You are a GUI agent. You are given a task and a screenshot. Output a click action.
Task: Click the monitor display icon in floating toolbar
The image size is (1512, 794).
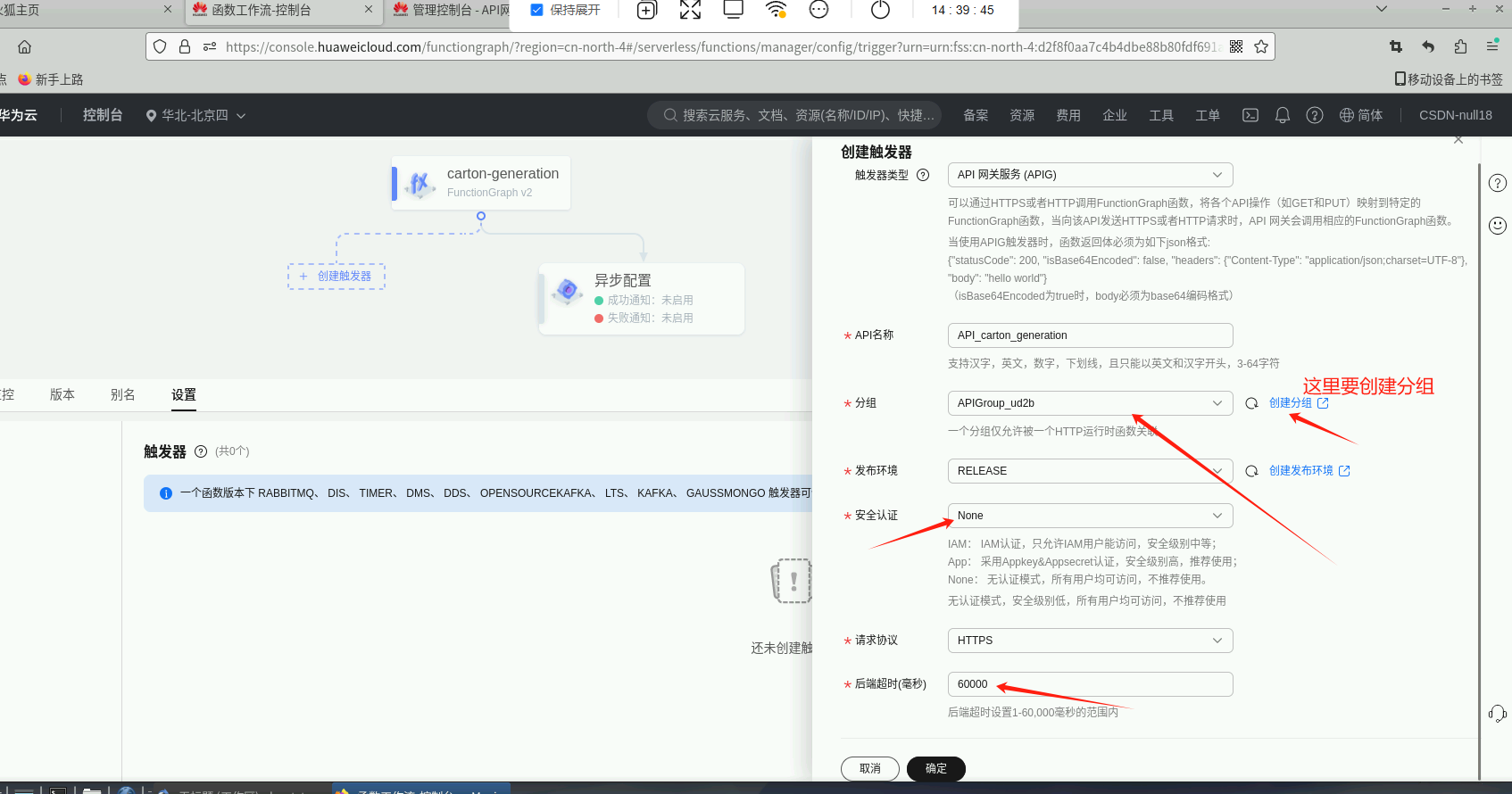pos(734,10)
